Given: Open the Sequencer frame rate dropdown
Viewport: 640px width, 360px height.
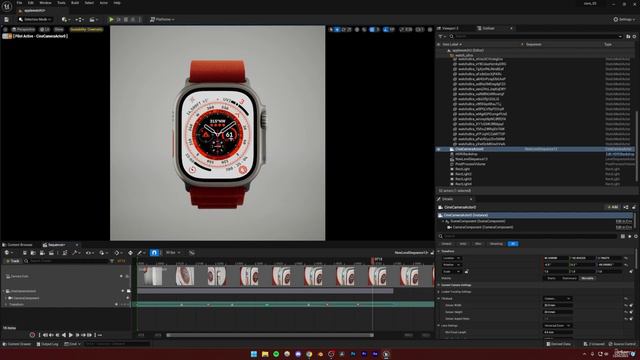Looking at the screenshot, I should click(x=173, y=253).
